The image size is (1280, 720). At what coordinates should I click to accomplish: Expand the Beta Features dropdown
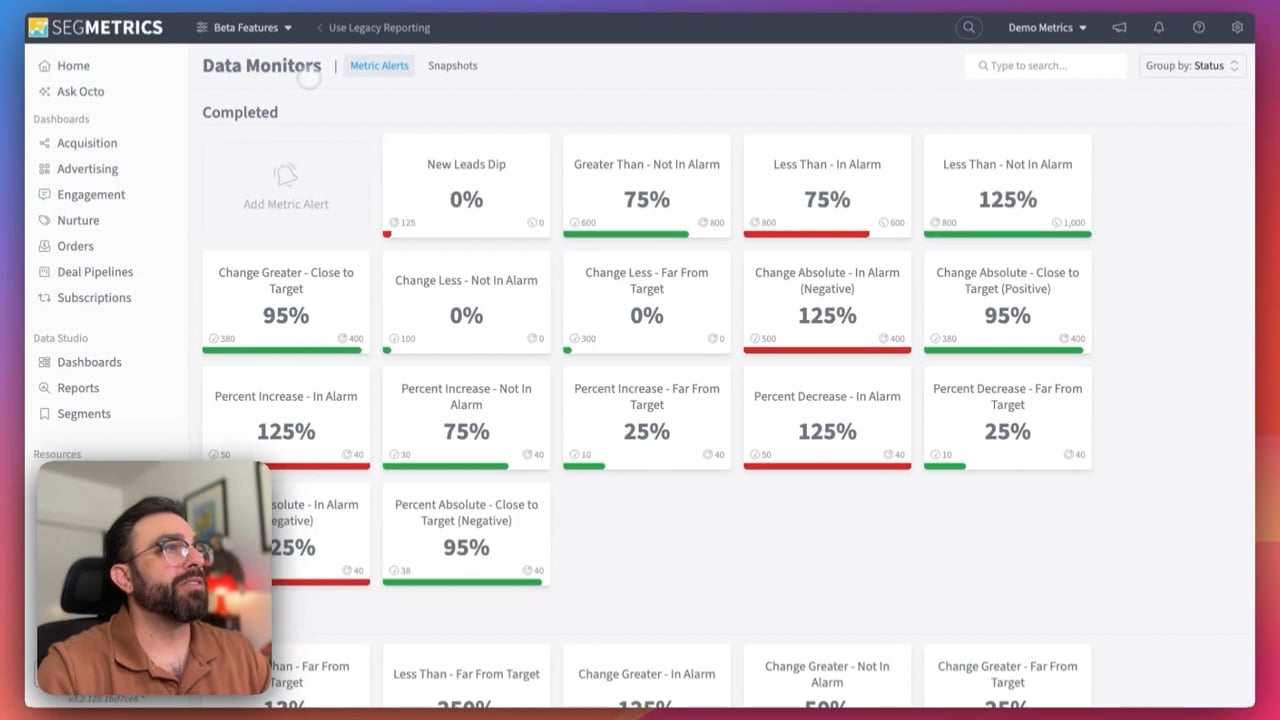(245, 27)
